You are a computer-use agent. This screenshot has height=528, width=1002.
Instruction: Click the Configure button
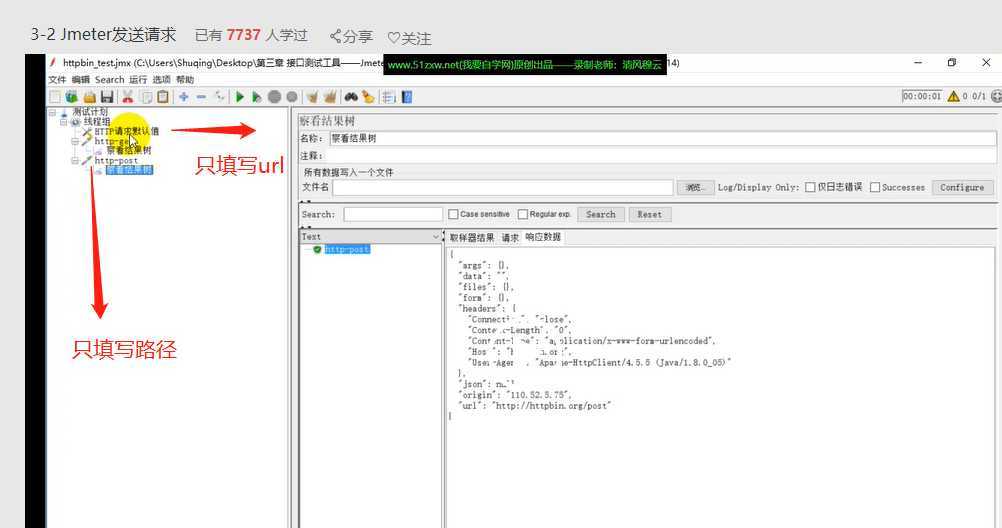(962, 187)
